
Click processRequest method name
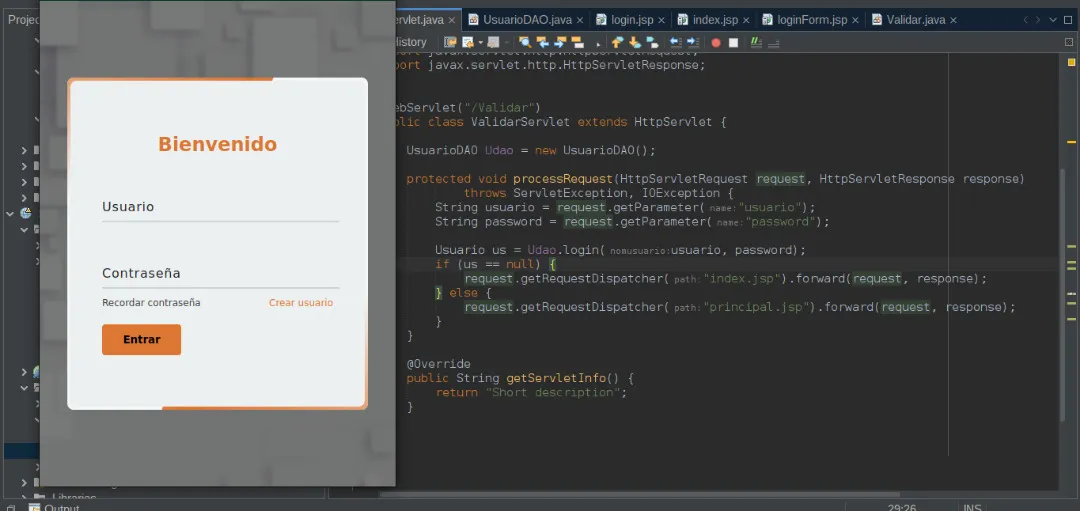click(x=563, y=179)
